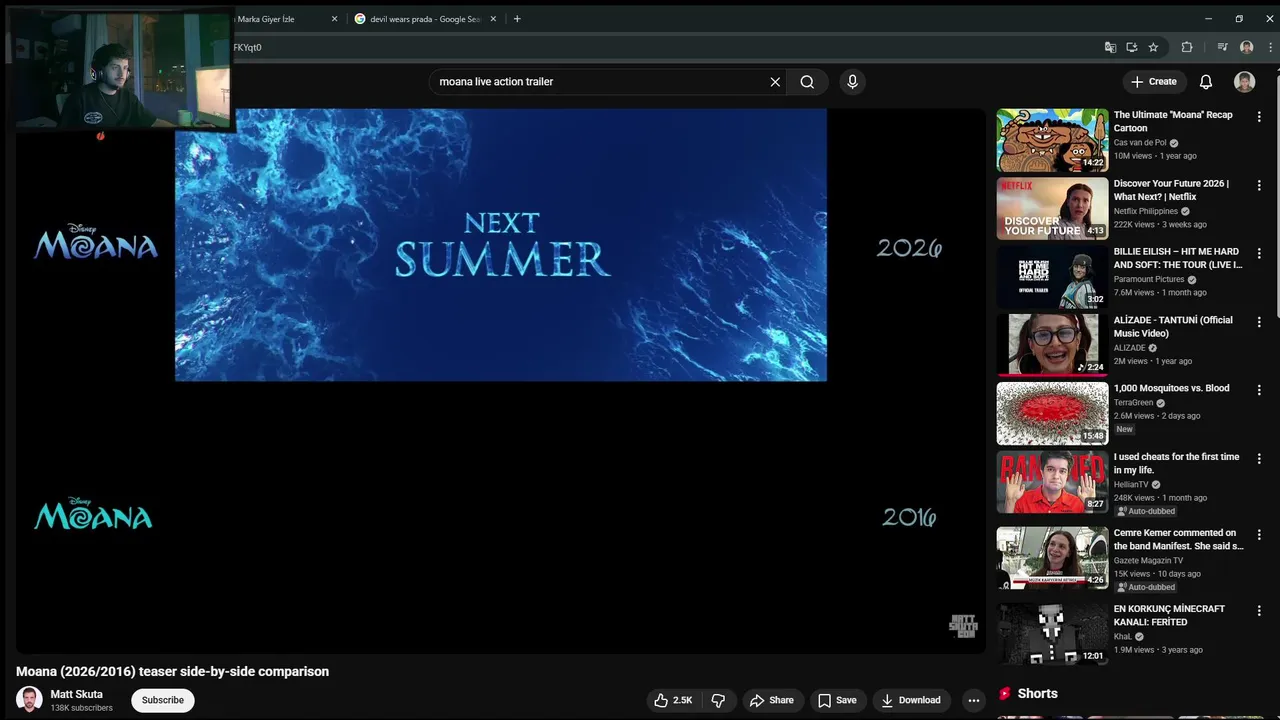The image size is (1280, 720).
Task: Open the Create menu
Action: pyautogui.click(x=1154, y=82)
